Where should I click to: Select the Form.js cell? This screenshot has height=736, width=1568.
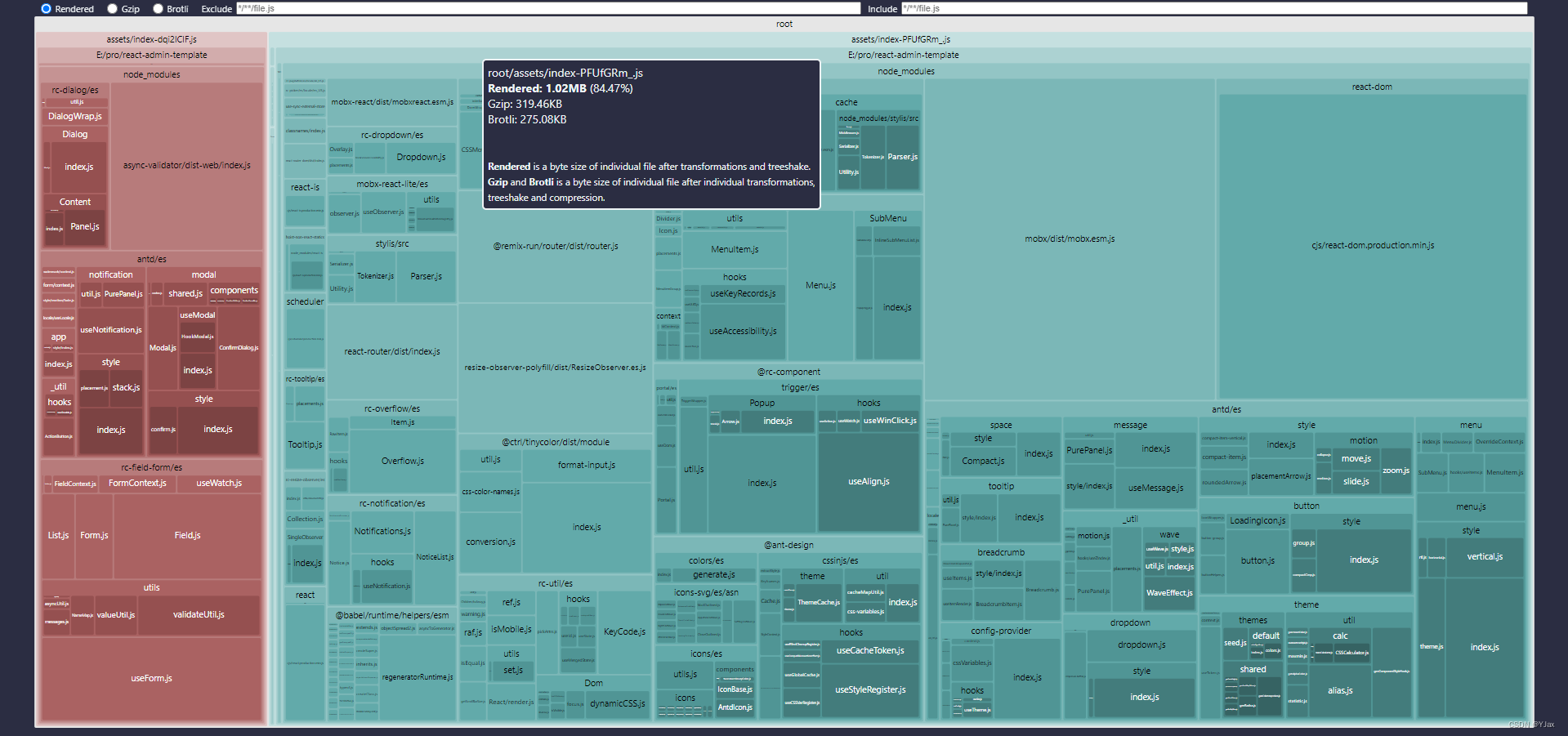point(94,536)
